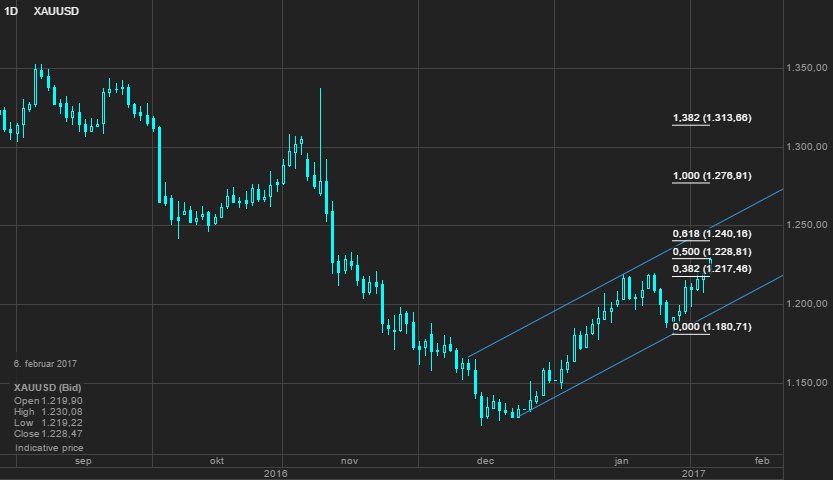Click the 1.350,00 price axis label
Viewport: 833px width, 480px height.
(806, 68)
